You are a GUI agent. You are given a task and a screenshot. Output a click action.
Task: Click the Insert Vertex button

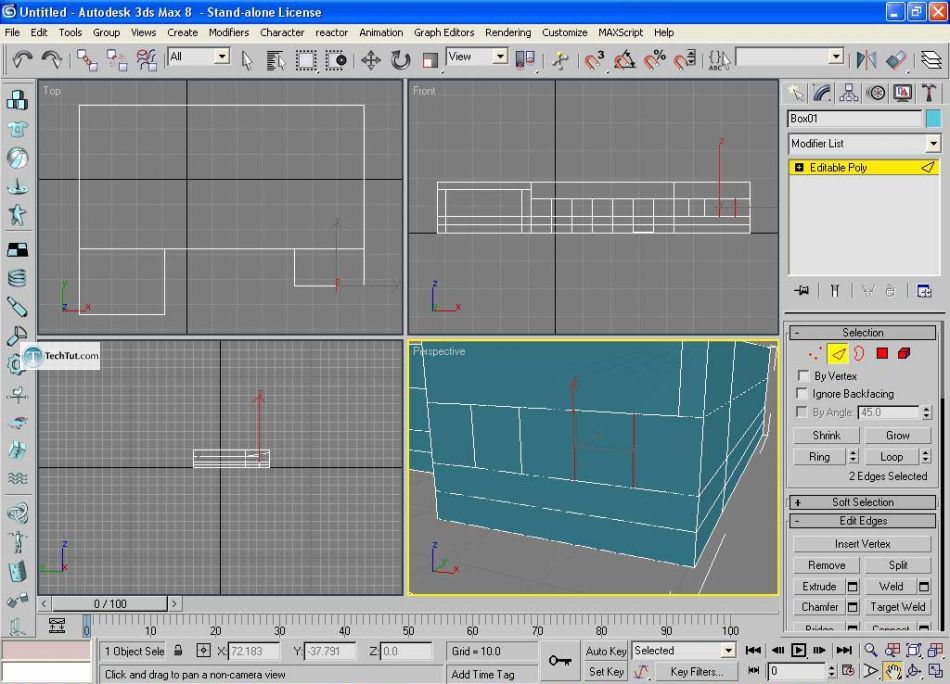point(862,544)
